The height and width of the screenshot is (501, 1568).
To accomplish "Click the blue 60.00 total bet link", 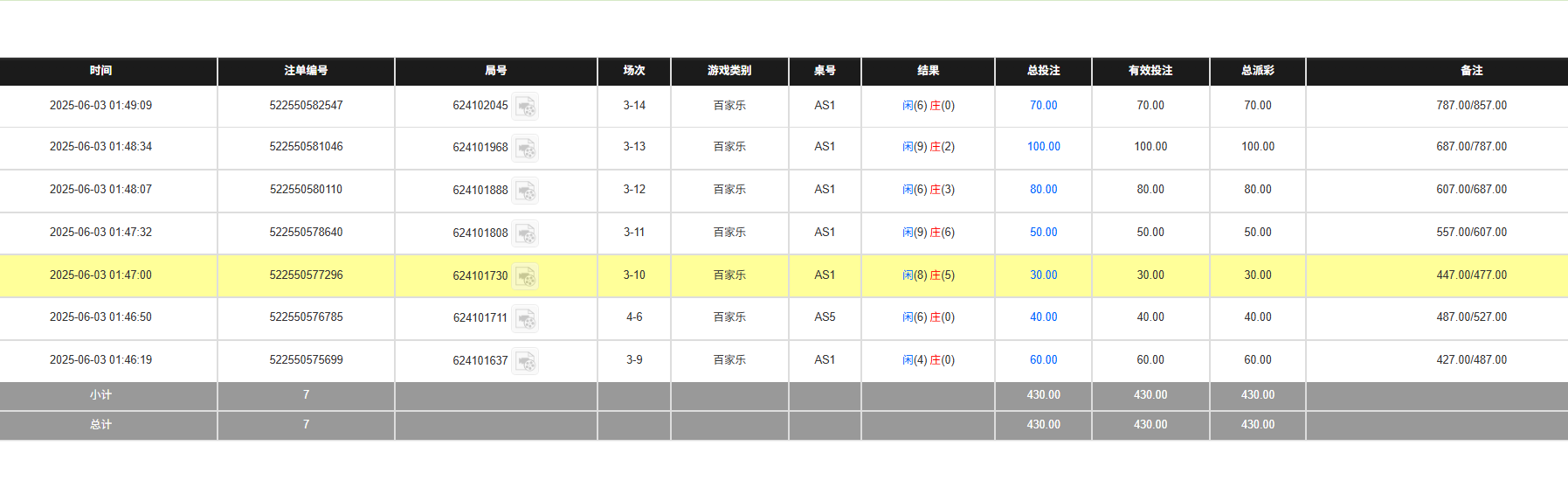I will [1043, 360].
